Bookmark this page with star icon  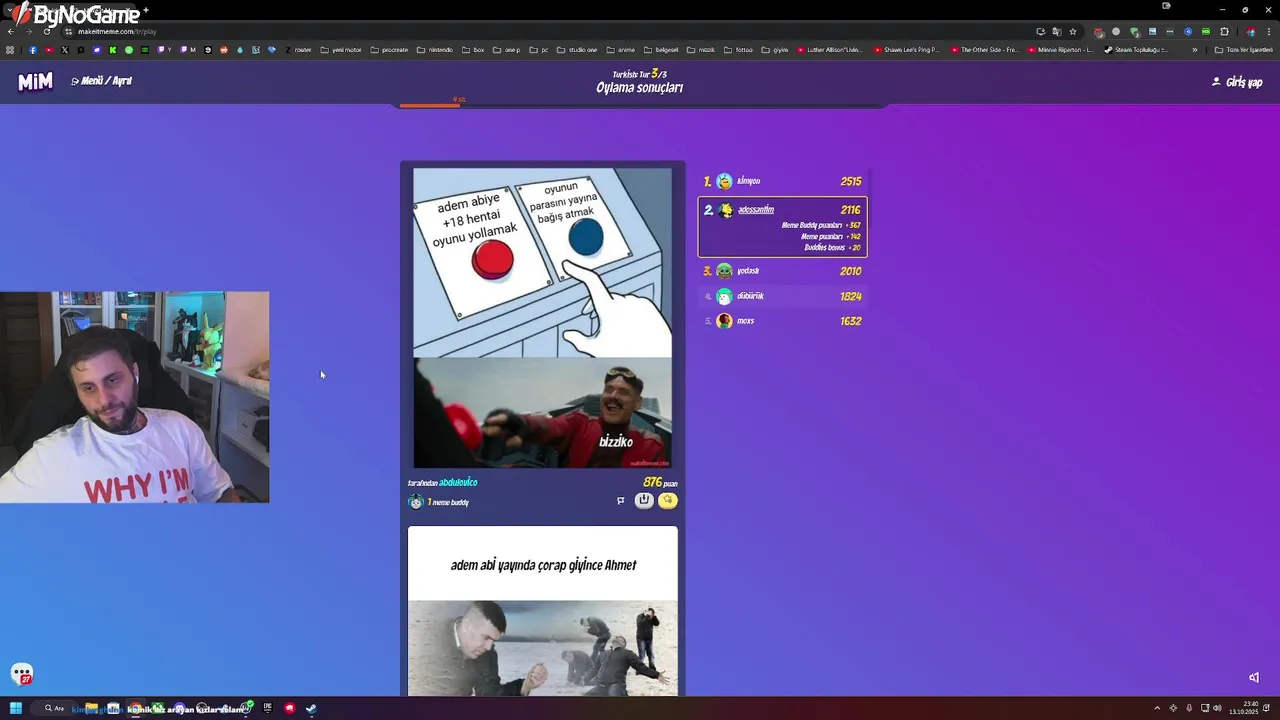1073,31
